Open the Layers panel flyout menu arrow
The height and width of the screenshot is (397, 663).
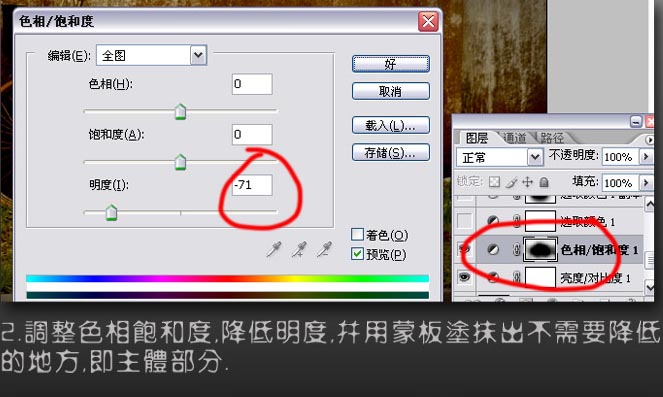(649, 139)
